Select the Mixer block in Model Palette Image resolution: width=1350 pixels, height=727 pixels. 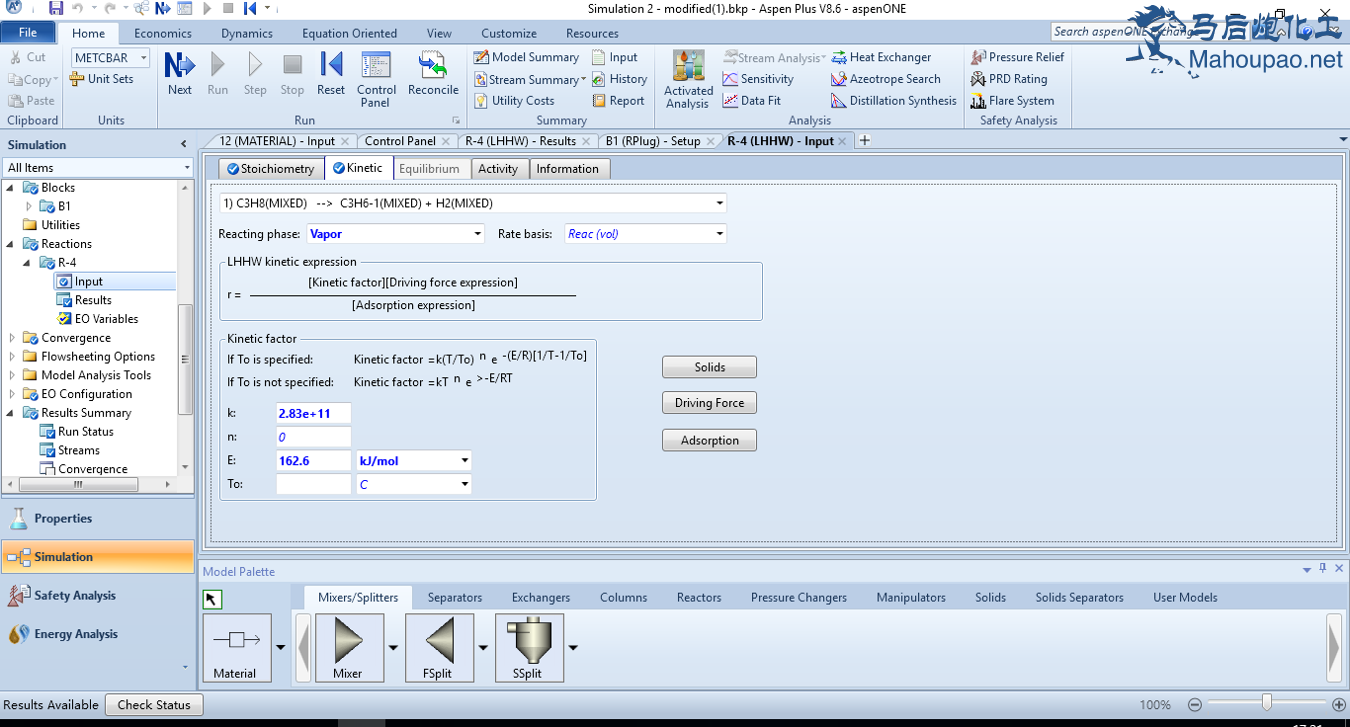point(349,648)
